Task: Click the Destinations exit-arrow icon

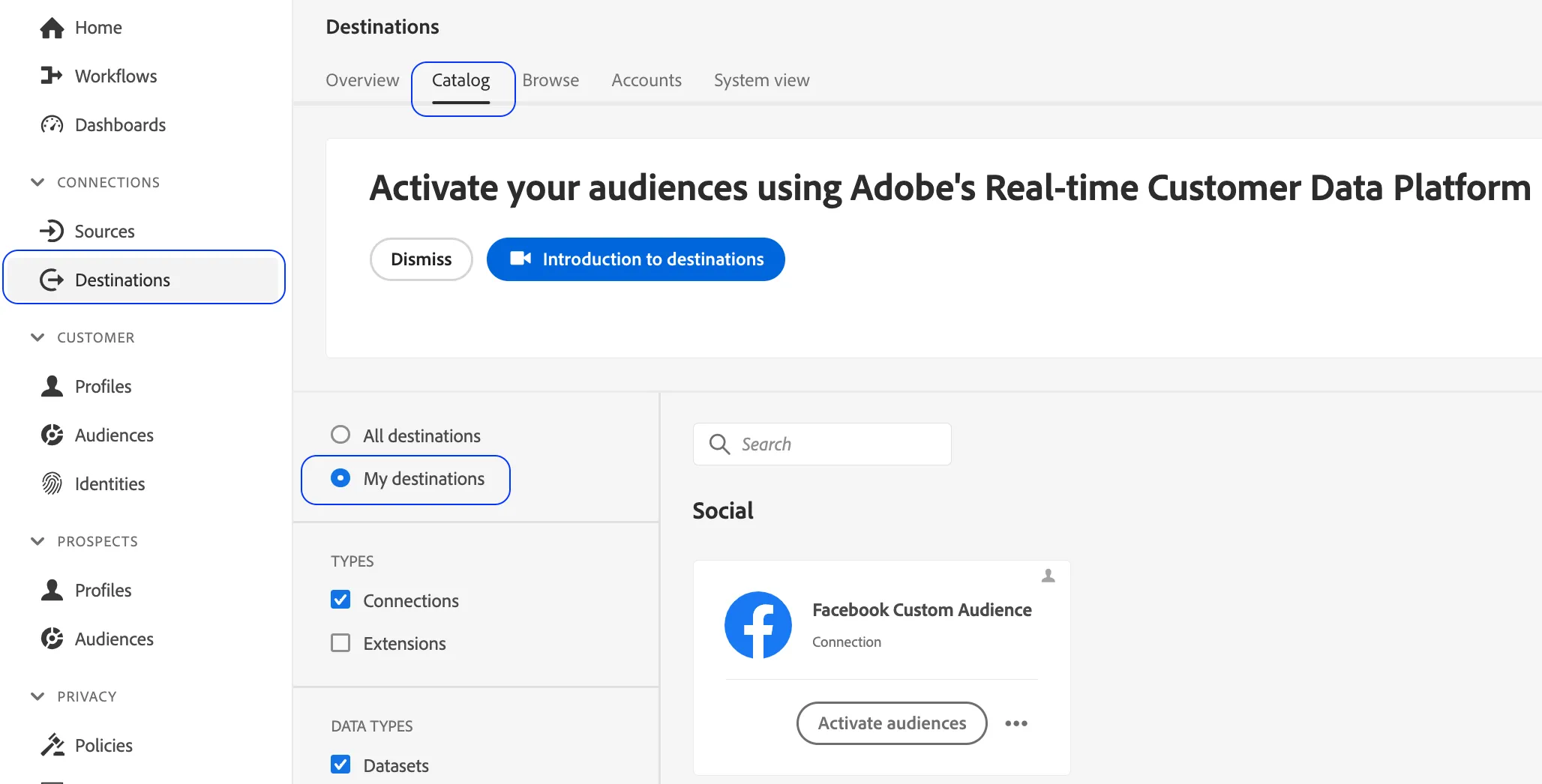Action: click(52, 280)
